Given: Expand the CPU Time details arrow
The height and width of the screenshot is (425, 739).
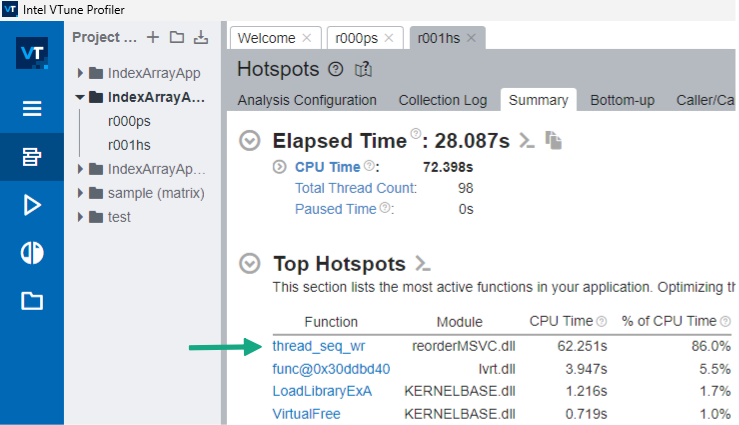Looking at the screenshot, I should [x=279, y=167].
